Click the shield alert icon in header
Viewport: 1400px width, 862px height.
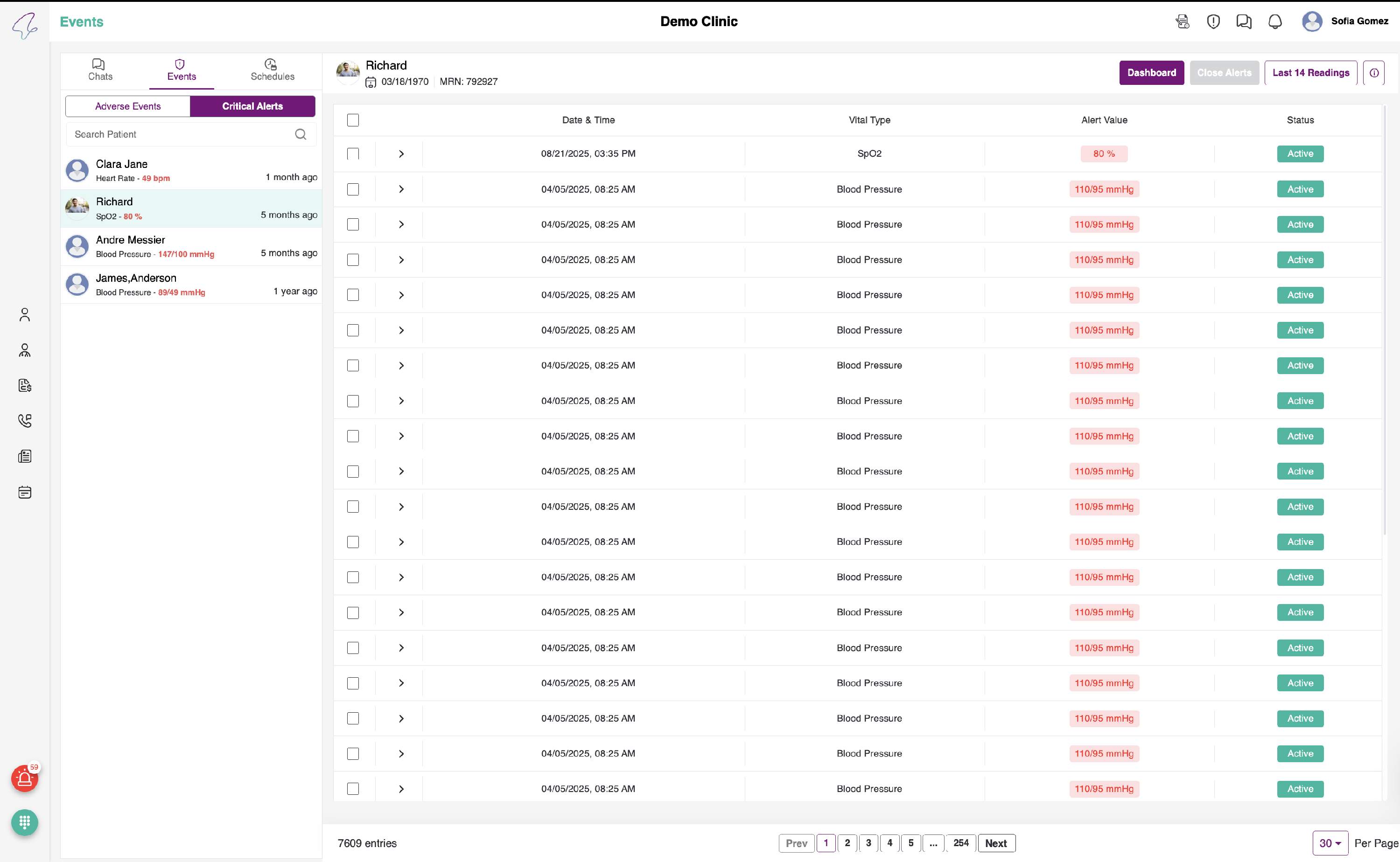point(1213,21)
